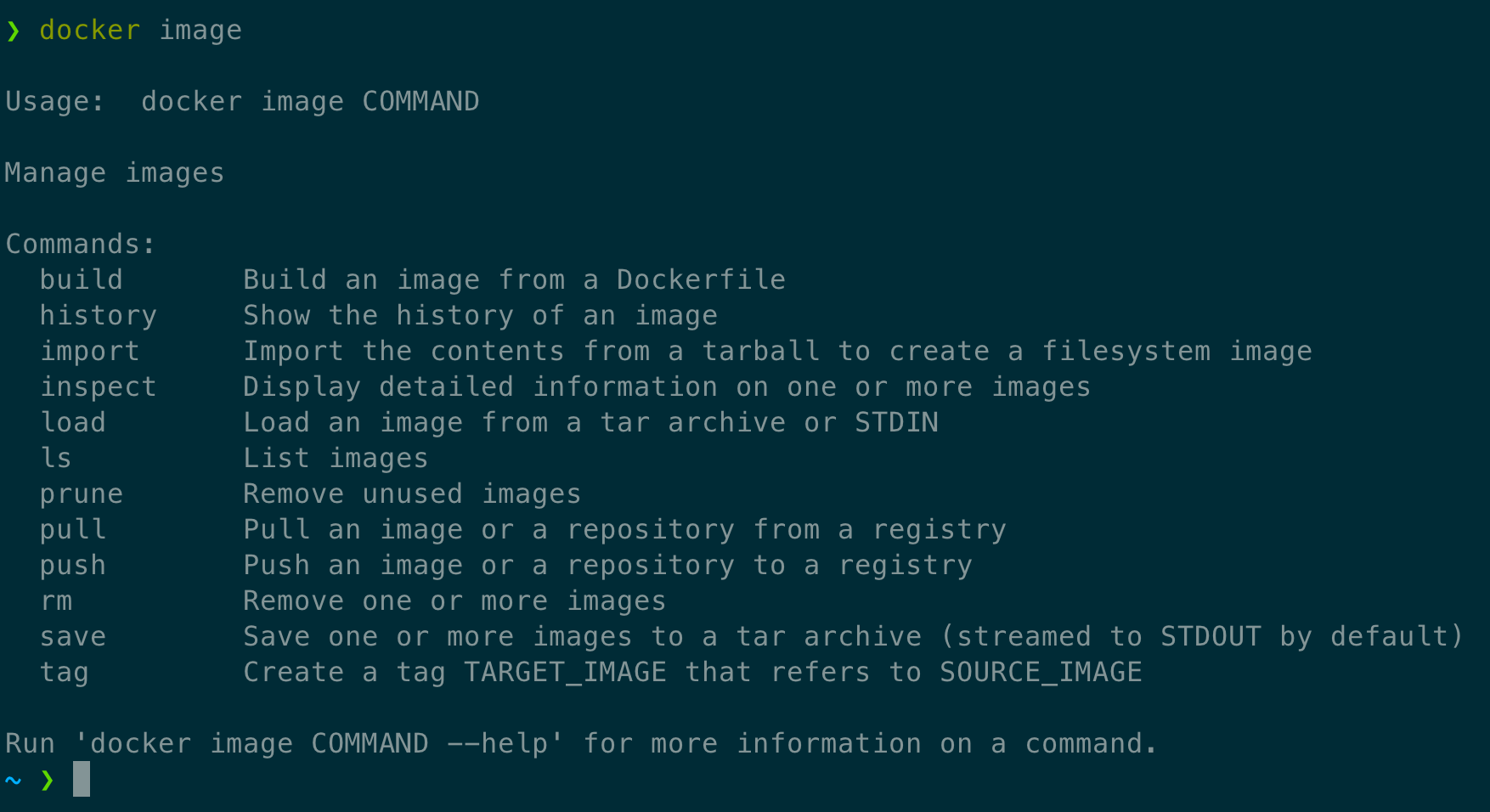Click the 'inspect' command entry

coord(99,387)
